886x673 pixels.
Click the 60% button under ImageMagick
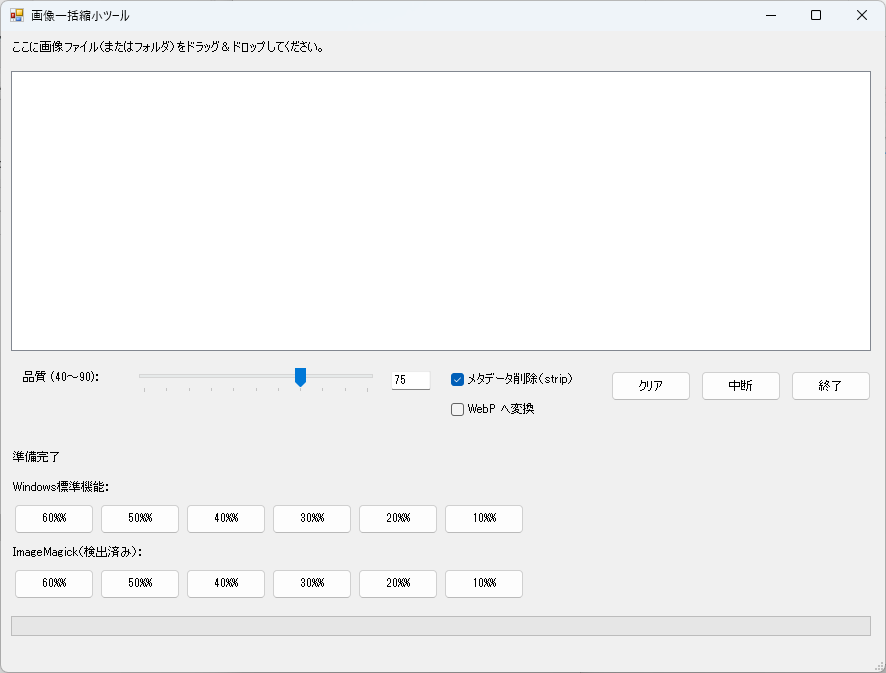[x=54, y=583]
